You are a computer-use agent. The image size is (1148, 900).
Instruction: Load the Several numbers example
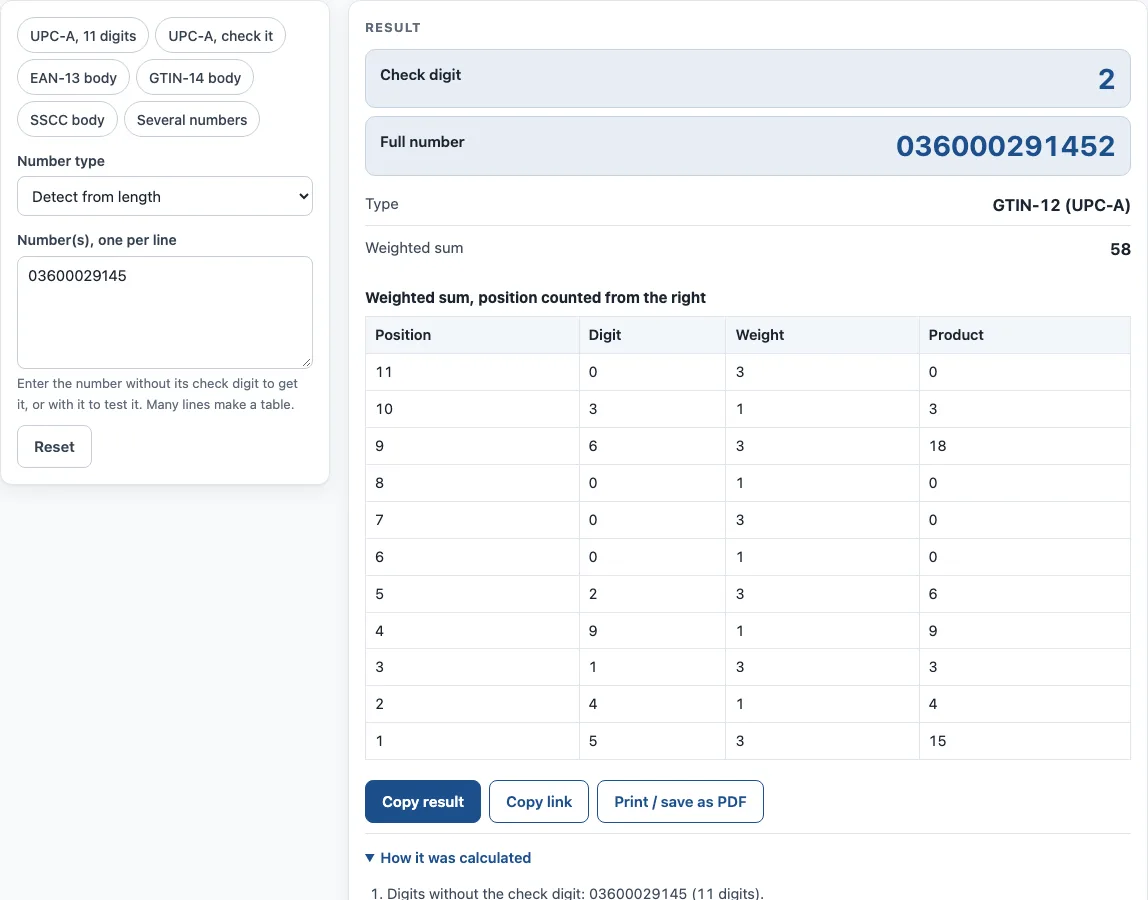192,119
